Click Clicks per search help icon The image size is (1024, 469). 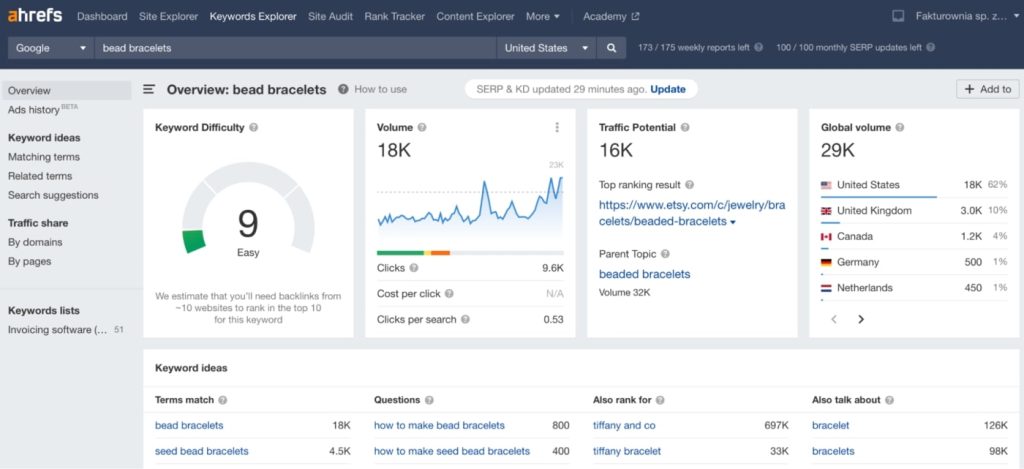(465, 319)
